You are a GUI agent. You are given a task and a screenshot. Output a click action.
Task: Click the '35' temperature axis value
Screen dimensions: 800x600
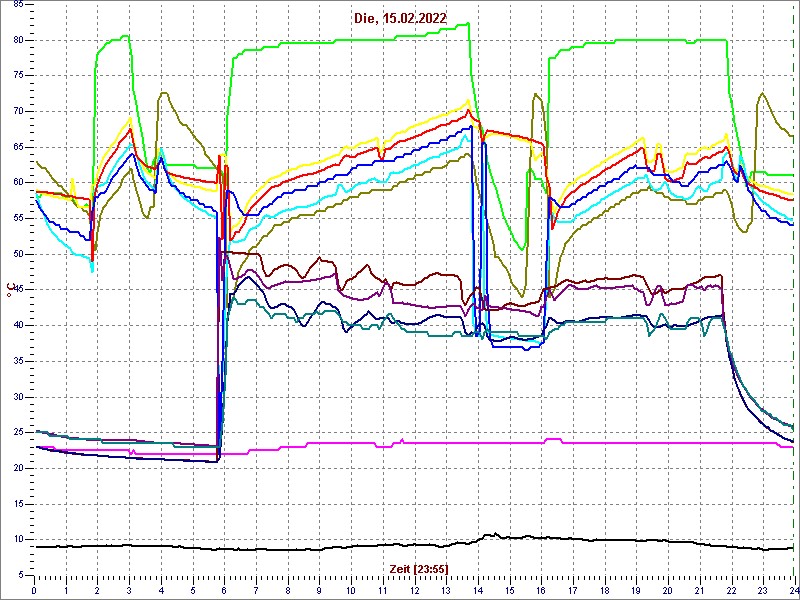point(17,361)
